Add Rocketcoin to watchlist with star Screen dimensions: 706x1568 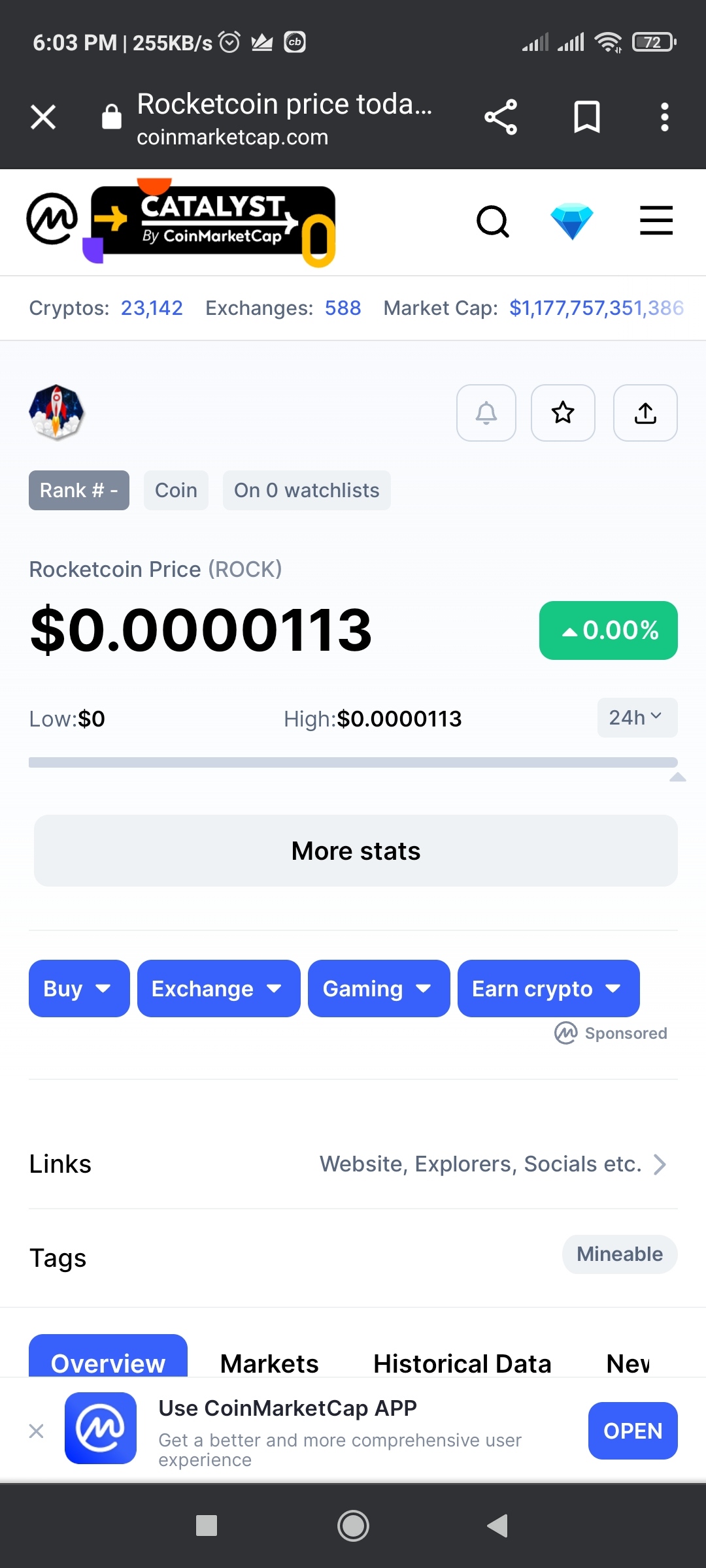point(563,413)
